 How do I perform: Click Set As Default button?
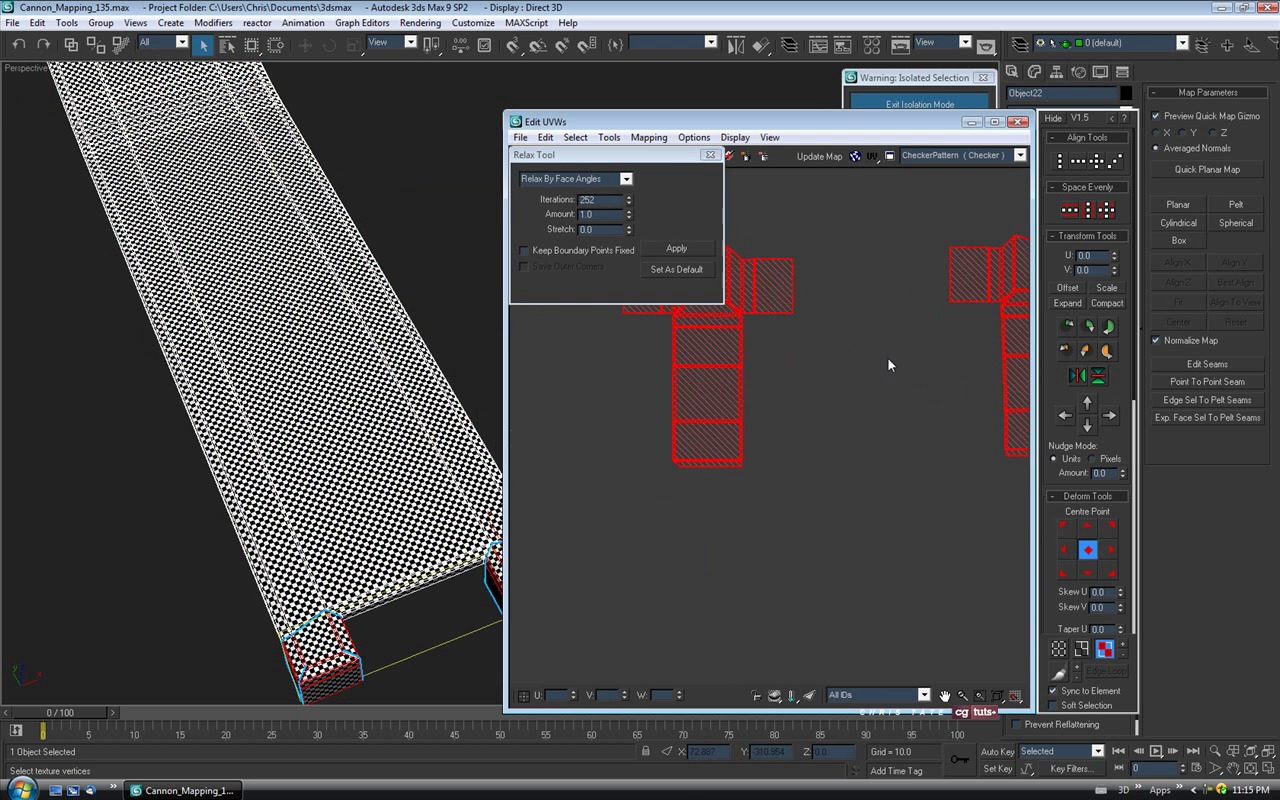[677, 270]
